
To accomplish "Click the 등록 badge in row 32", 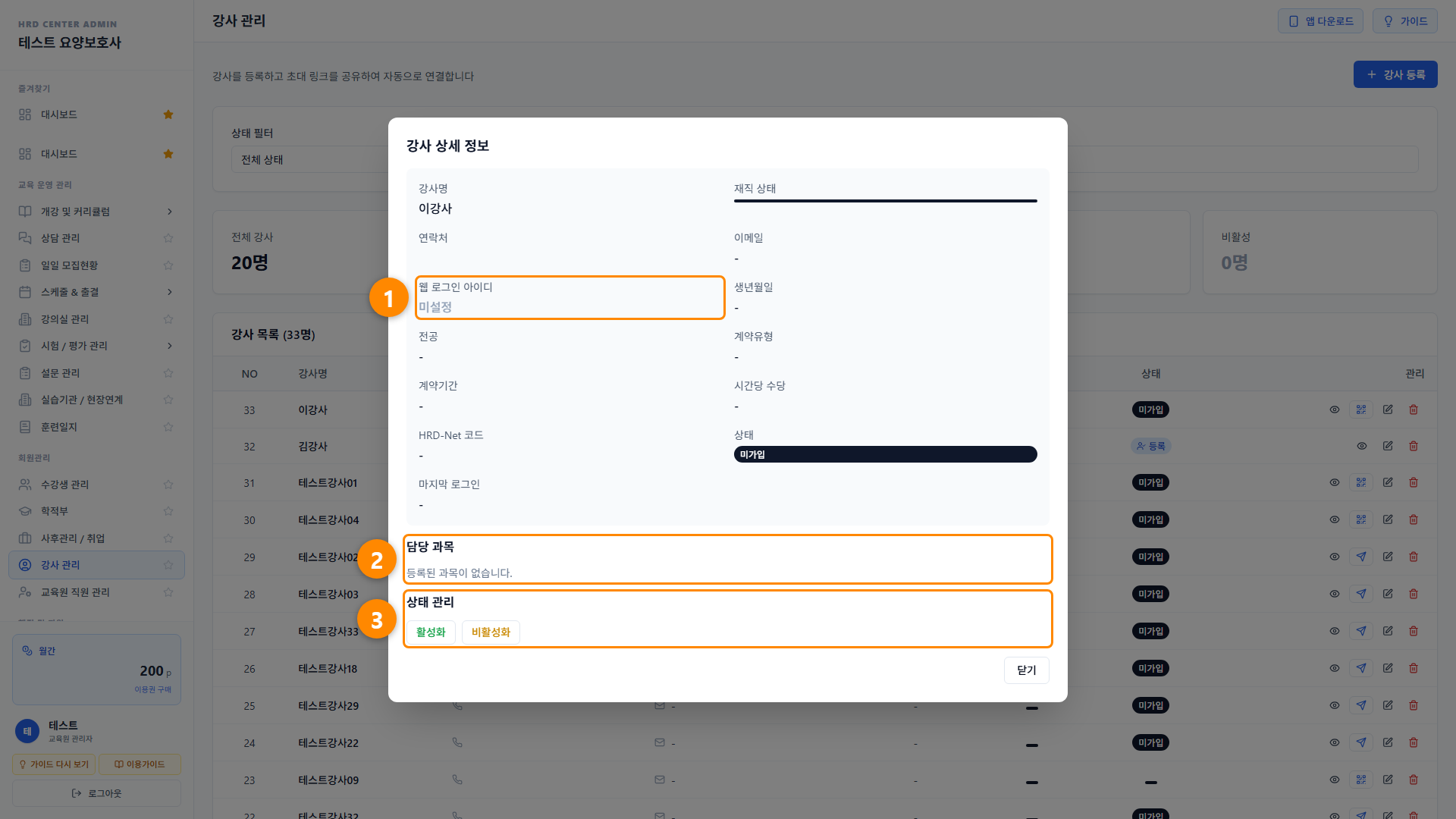I will [1150, 446].
